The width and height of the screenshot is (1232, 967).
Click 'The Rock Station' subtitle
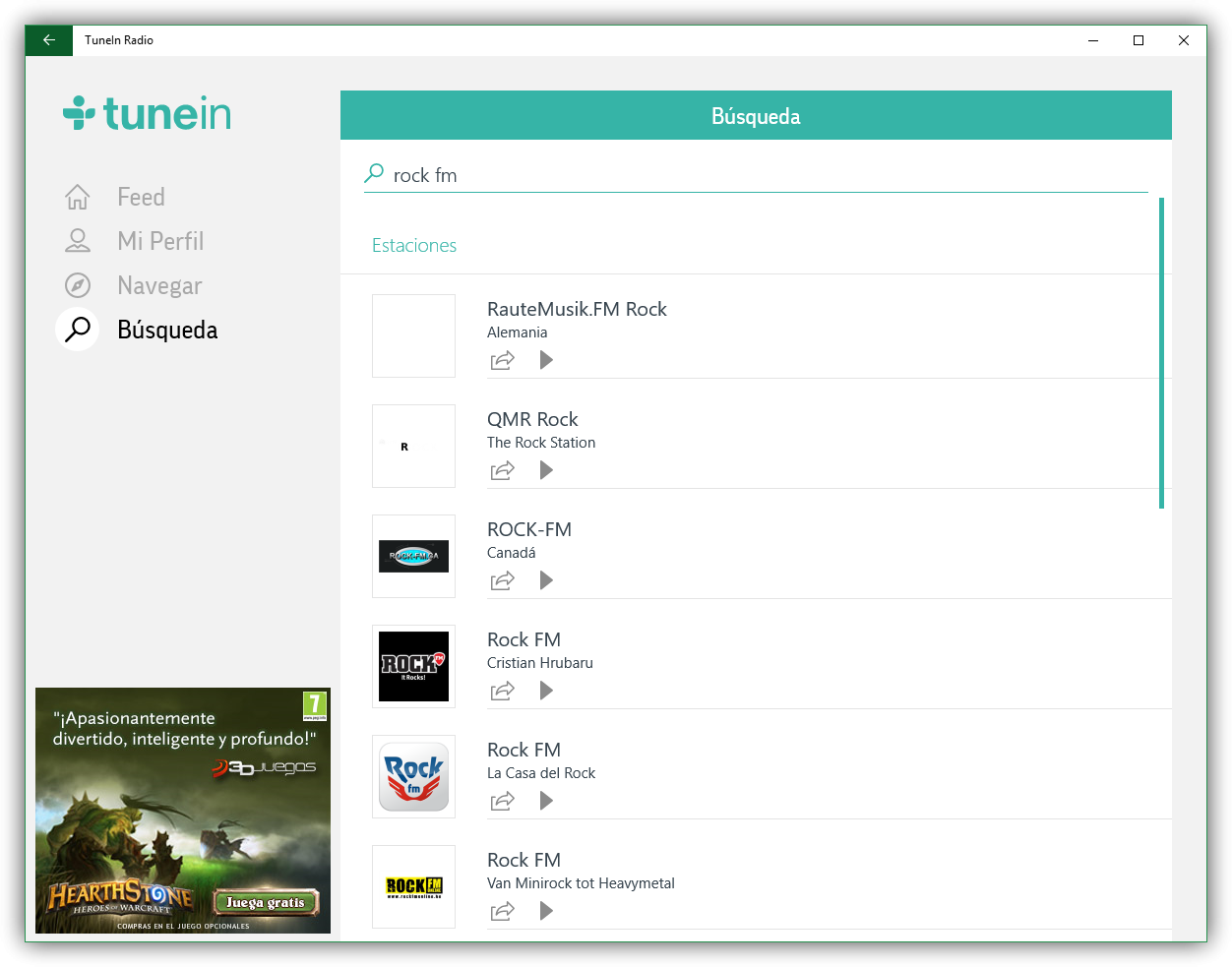tap(541, 443)
